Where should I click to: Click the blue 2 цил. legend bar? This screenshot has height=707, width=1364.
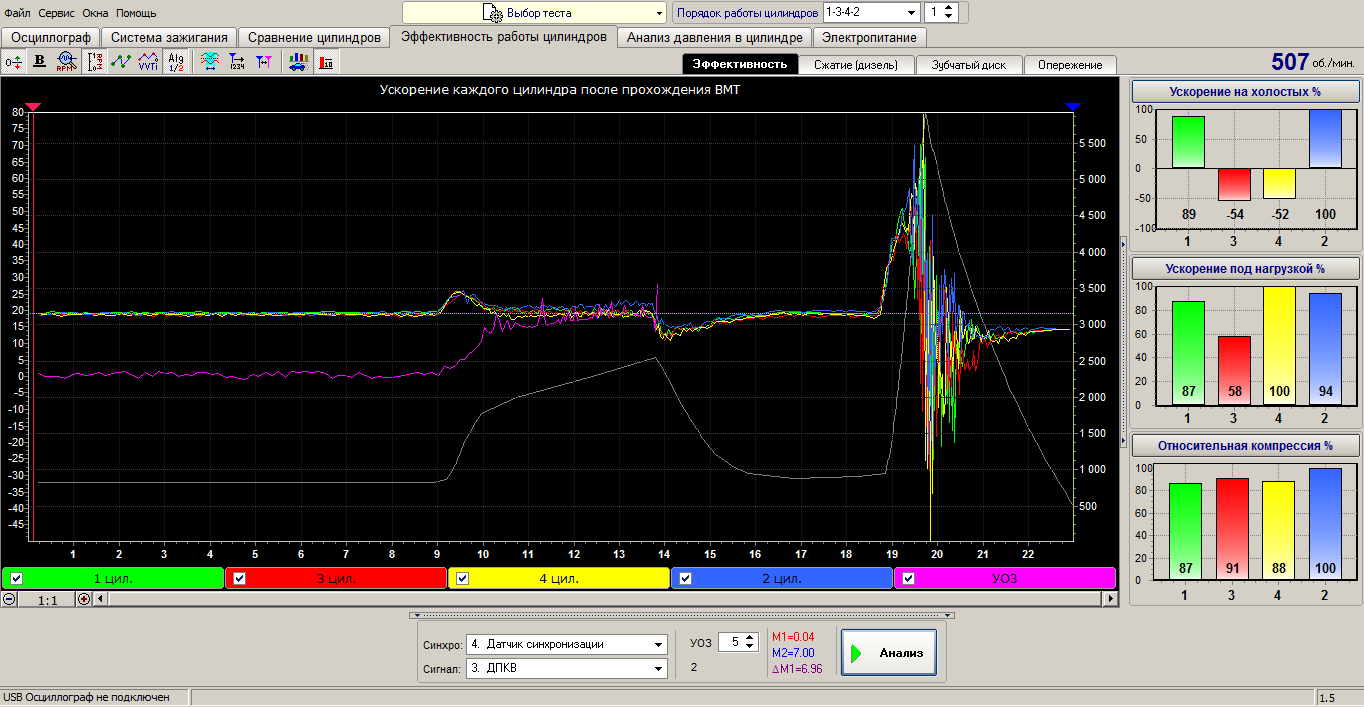pos(782,578)
